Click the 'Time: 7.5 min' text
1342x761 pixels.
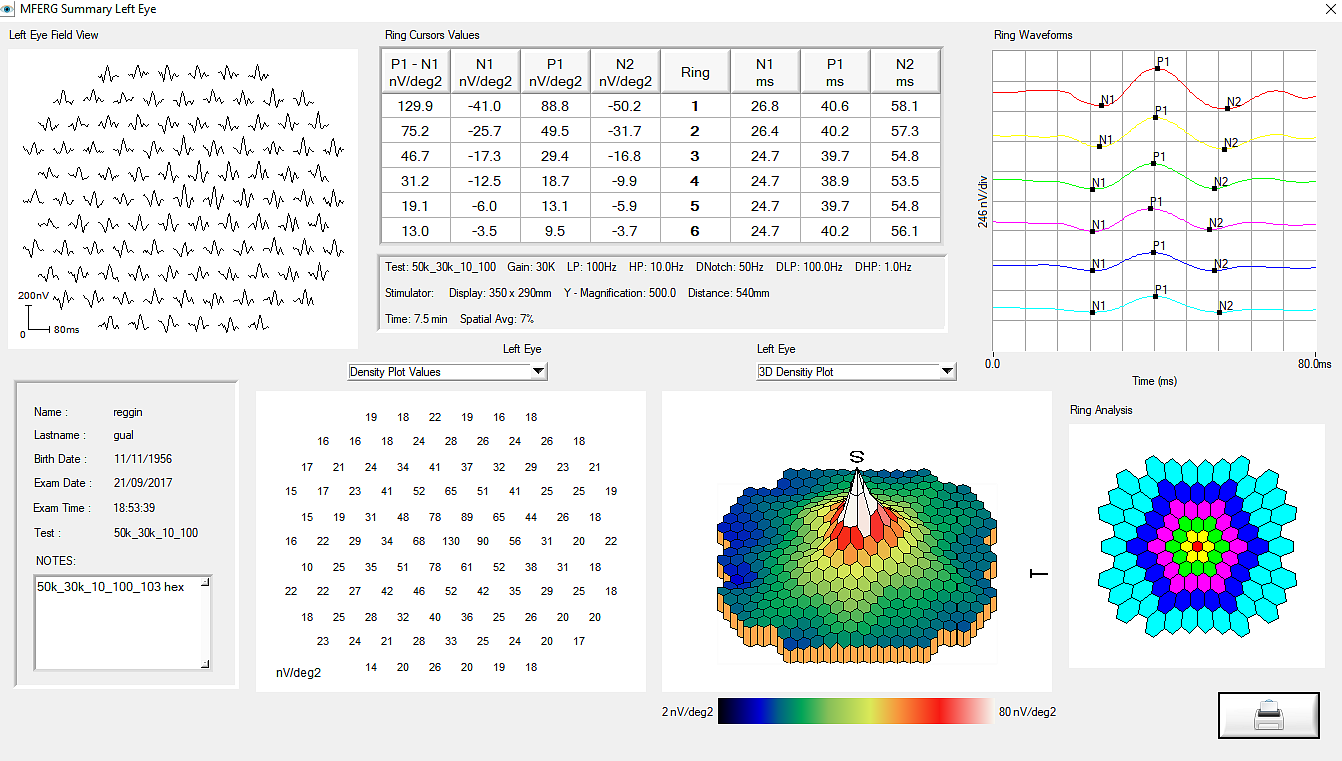click(416, 319)
